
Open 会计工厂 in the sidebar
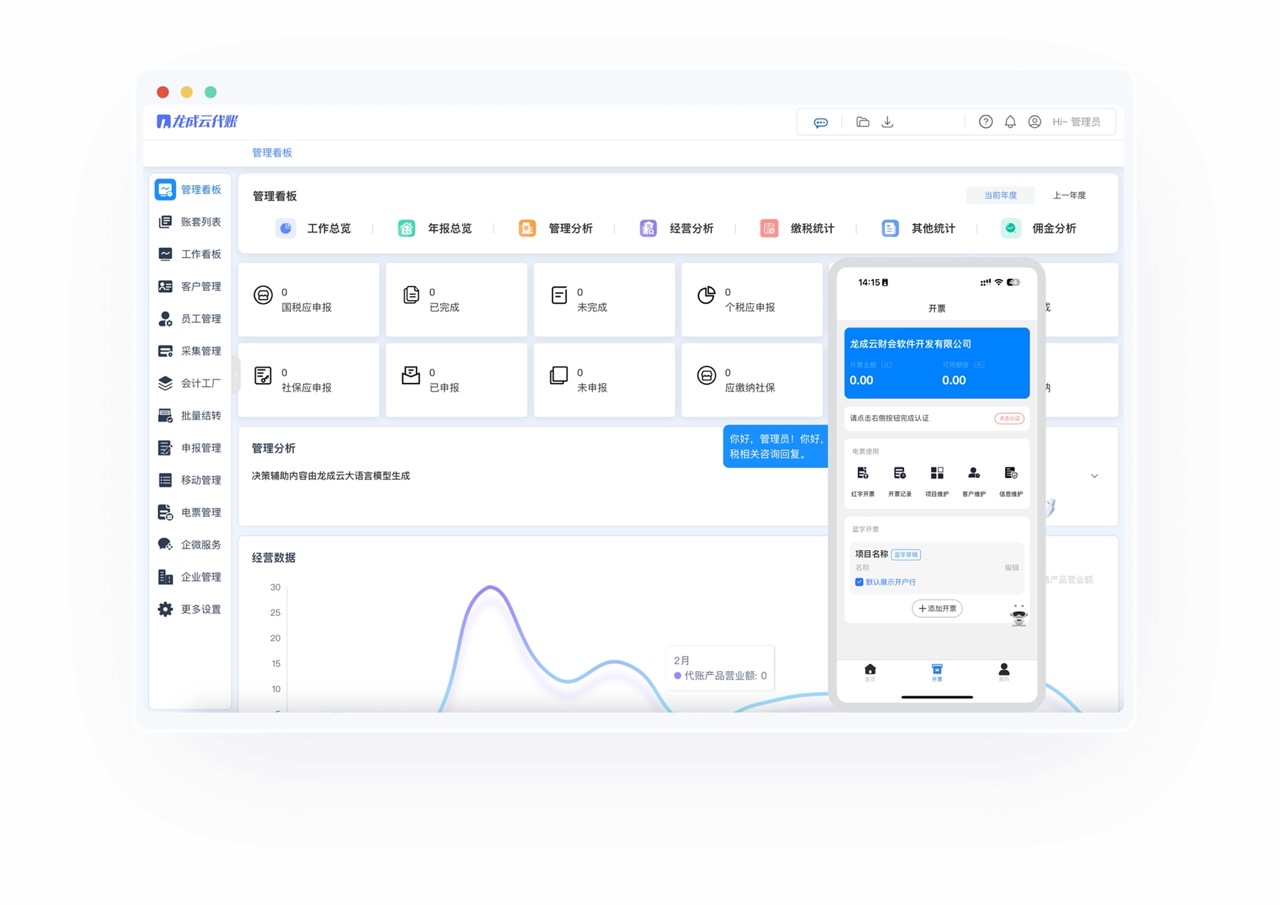(x=190, y=383)
